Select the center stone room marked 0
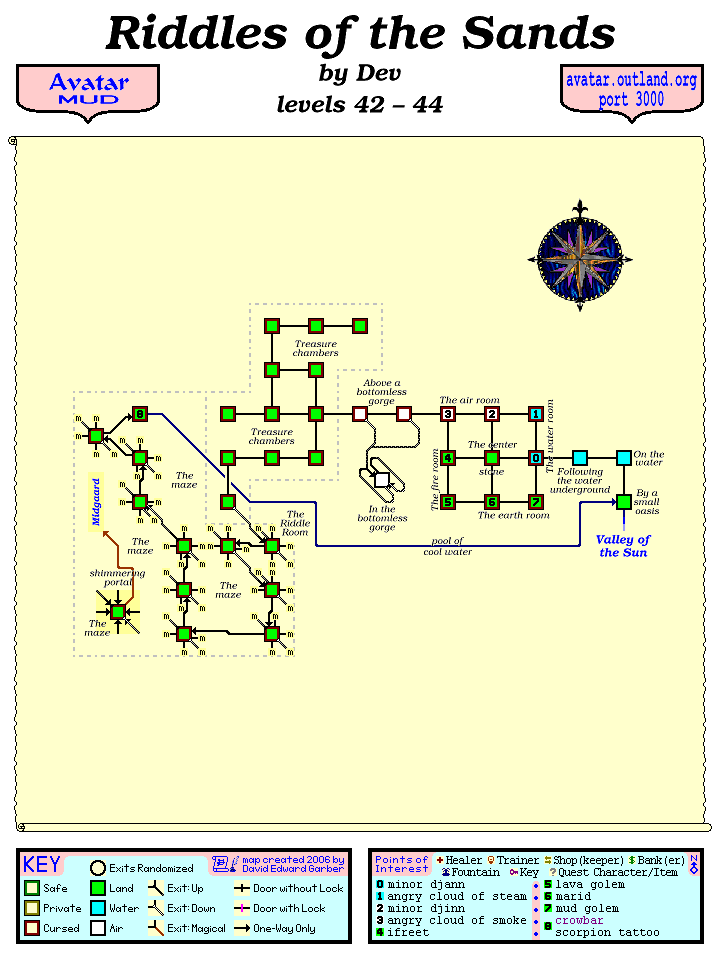 536,458
